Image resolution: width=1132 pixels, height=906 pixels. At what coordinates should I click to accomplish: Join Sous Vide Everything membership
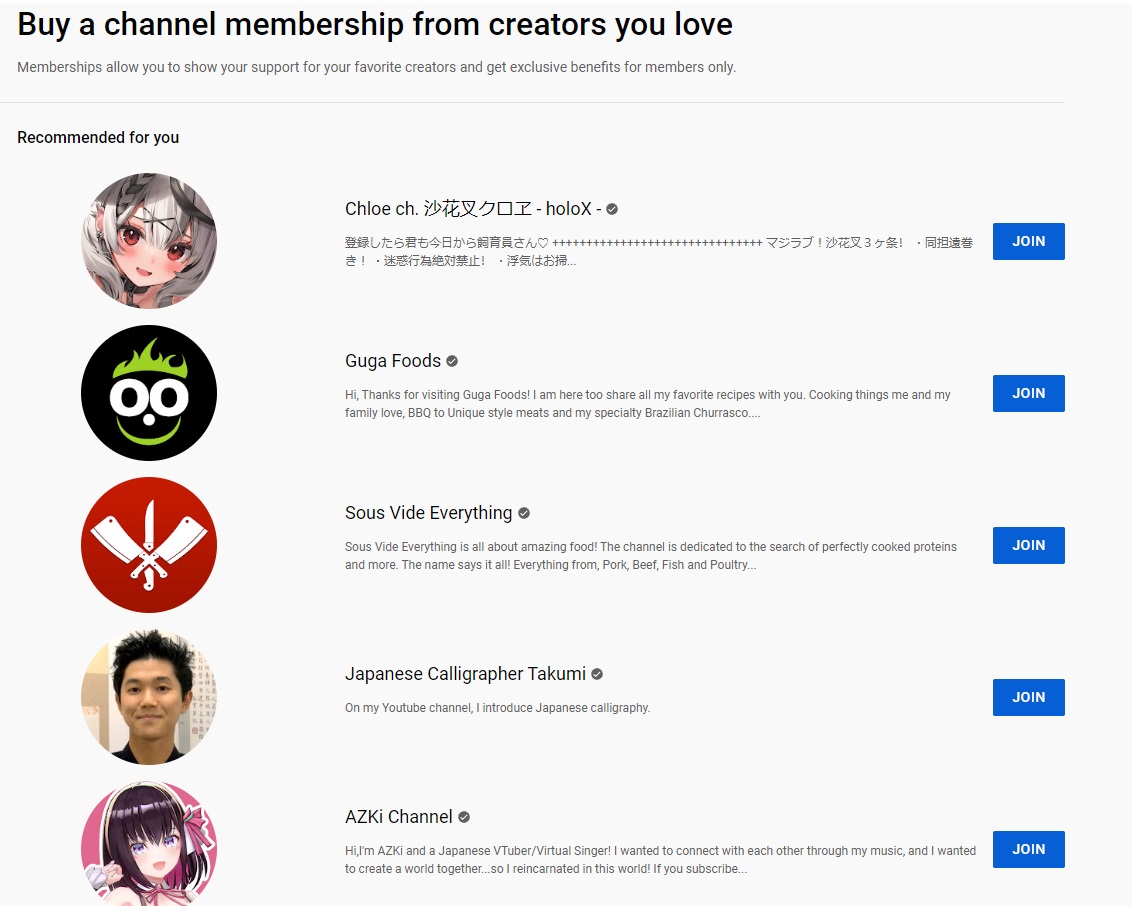tap(1028, 545)
